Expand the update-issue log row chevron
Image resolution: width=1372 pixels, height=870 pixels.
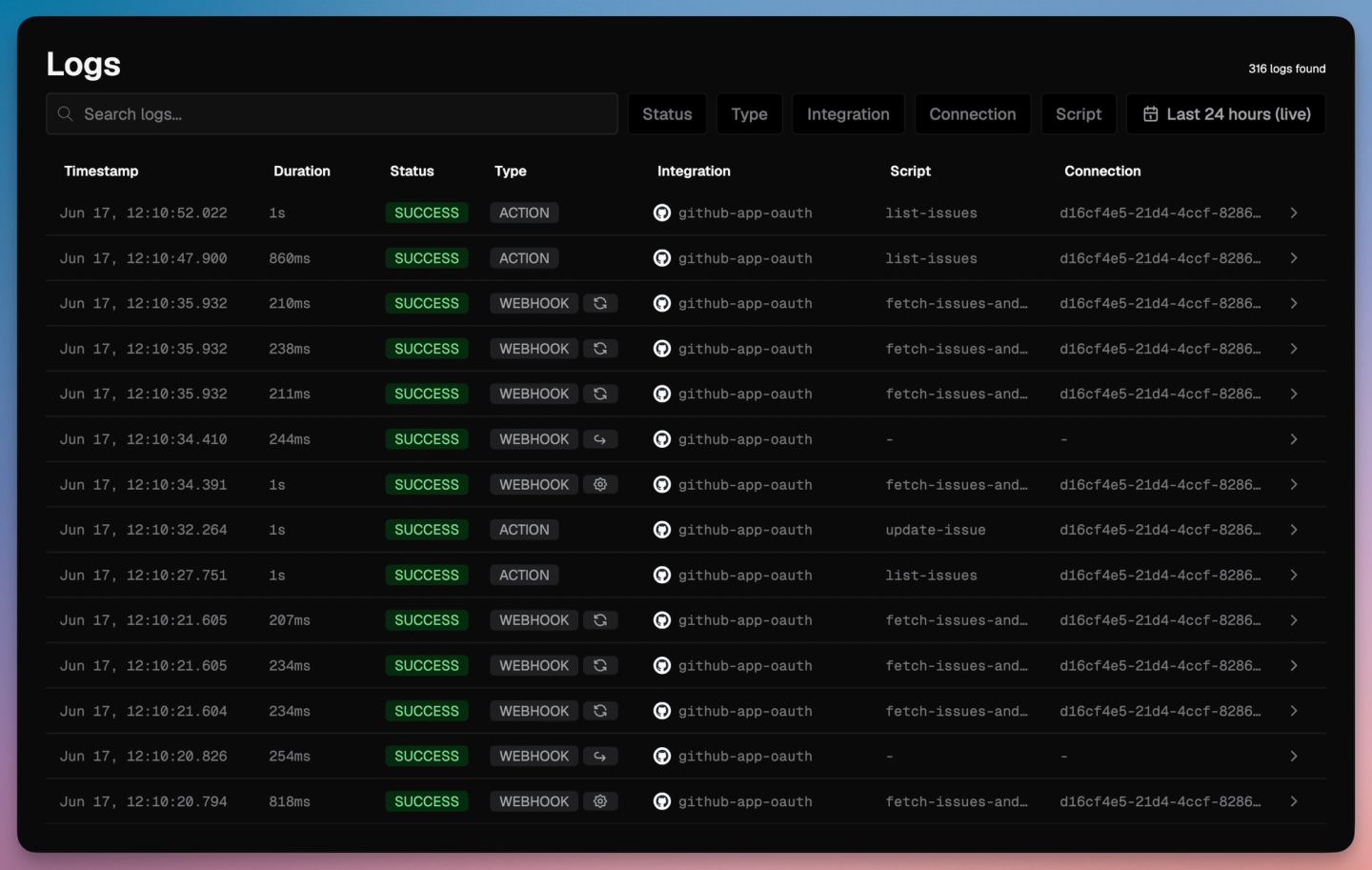[x=1294, y=530]
